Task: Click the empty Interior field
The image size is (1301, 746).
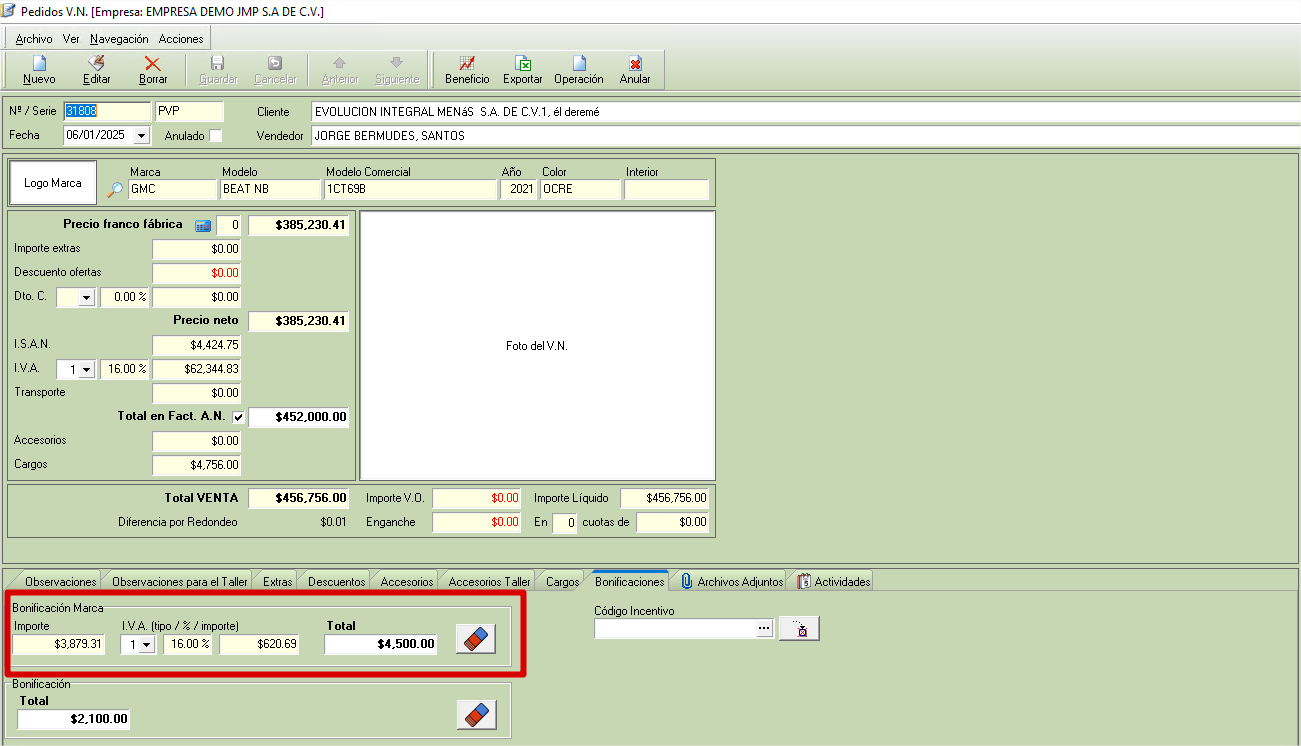Action: (x=666, y=189)
